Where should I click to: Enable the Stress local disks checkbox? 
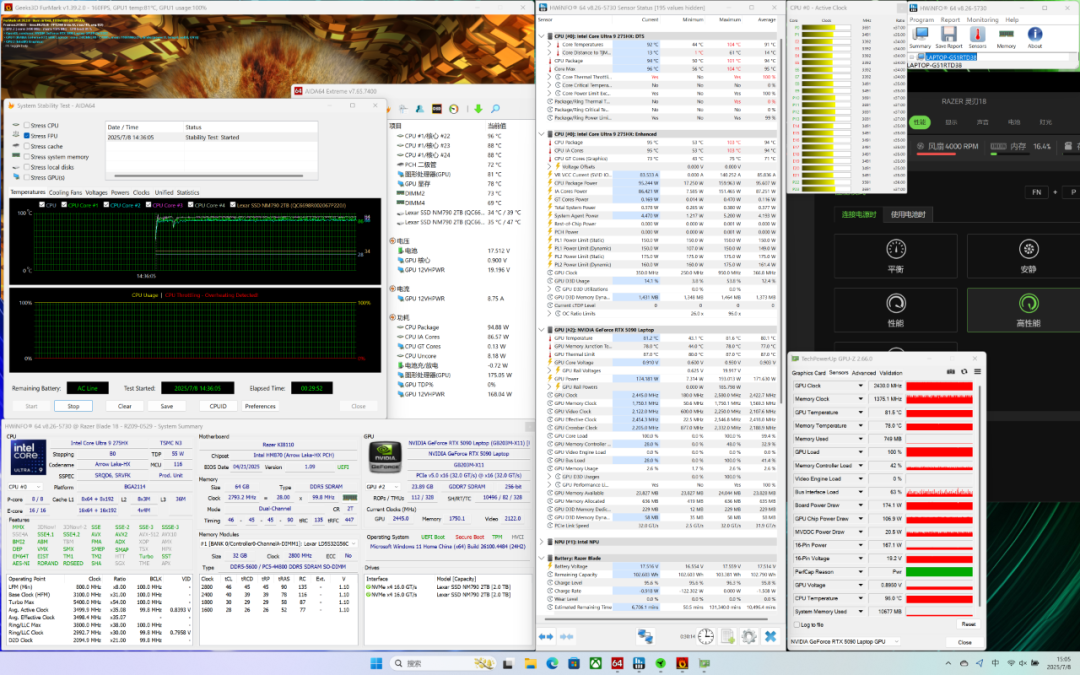click(x=27, y=167)
